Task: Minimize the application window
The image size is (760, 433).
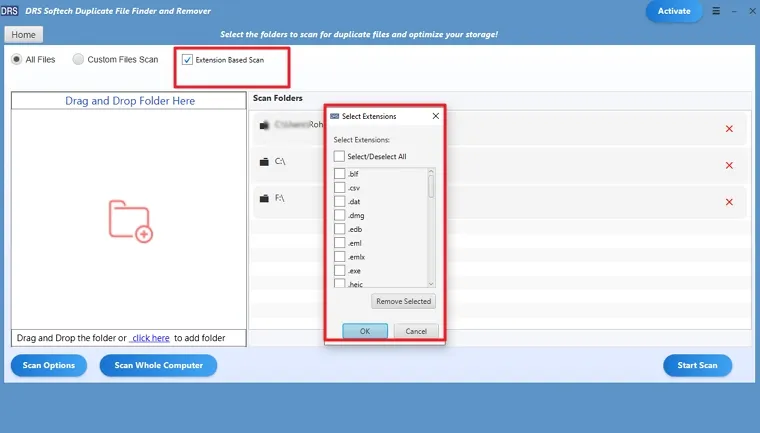Action: pyautogui.click(x=734, y=11)
